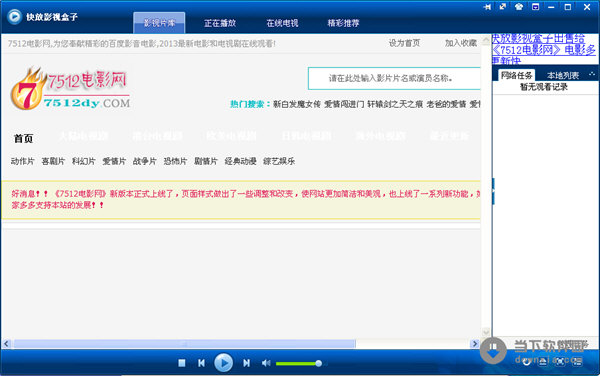
Task: Go to the 精彩推荐 tab
Action: (x=343, y=23)
